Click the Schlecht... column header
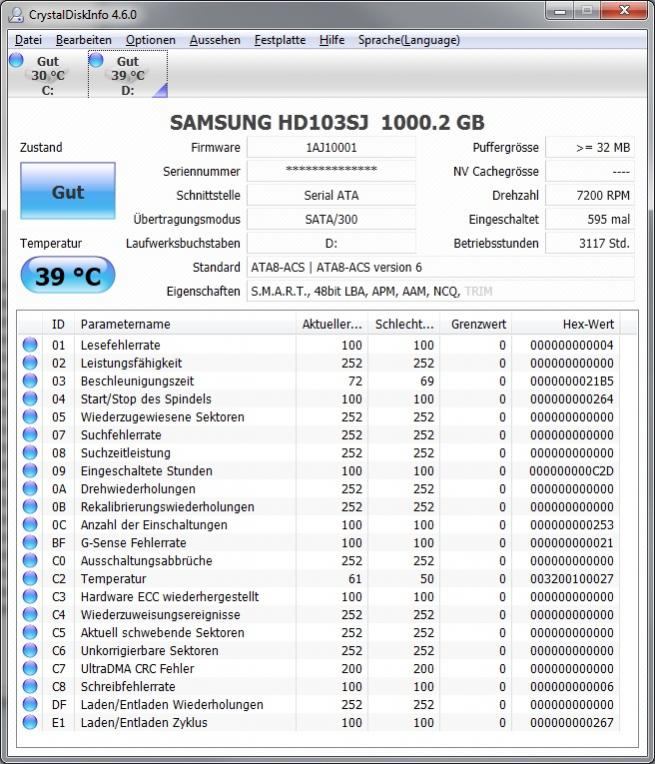This screenshot has height=764, width=655. pos(404,324)
